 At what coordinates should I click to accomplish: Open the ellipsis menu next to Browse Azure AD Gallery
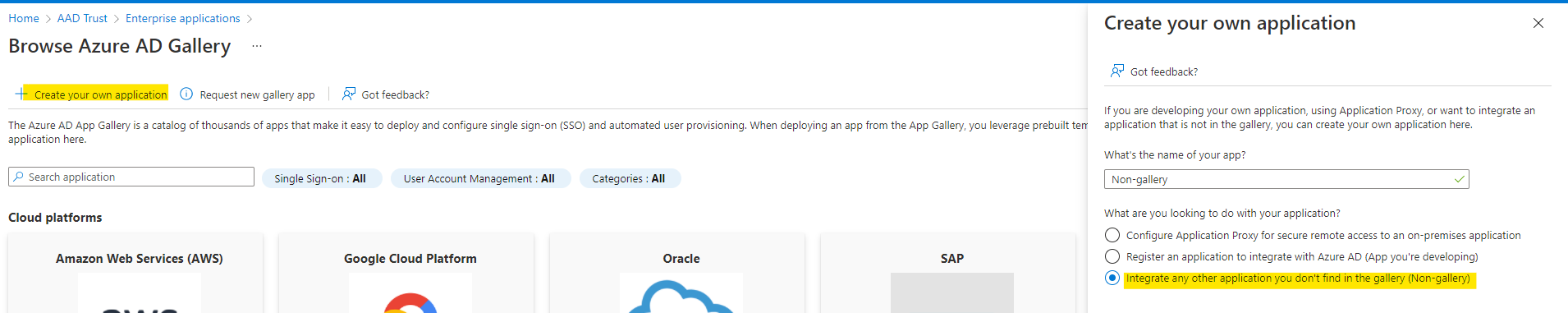[257, 46]
